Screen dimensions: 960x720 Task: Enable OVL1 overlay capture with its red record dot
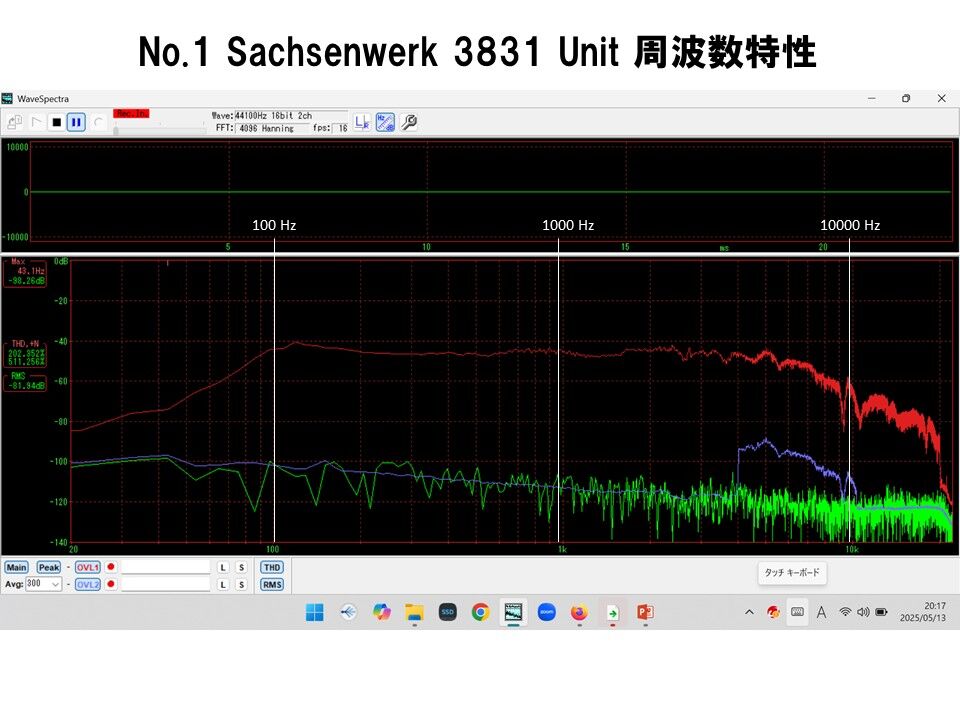(111, 567)
